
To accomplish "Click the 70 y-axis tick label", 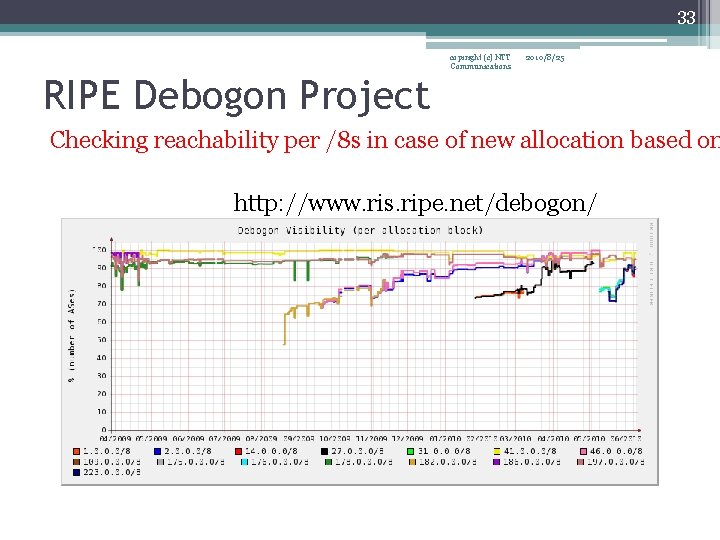I will click(101, 304).
